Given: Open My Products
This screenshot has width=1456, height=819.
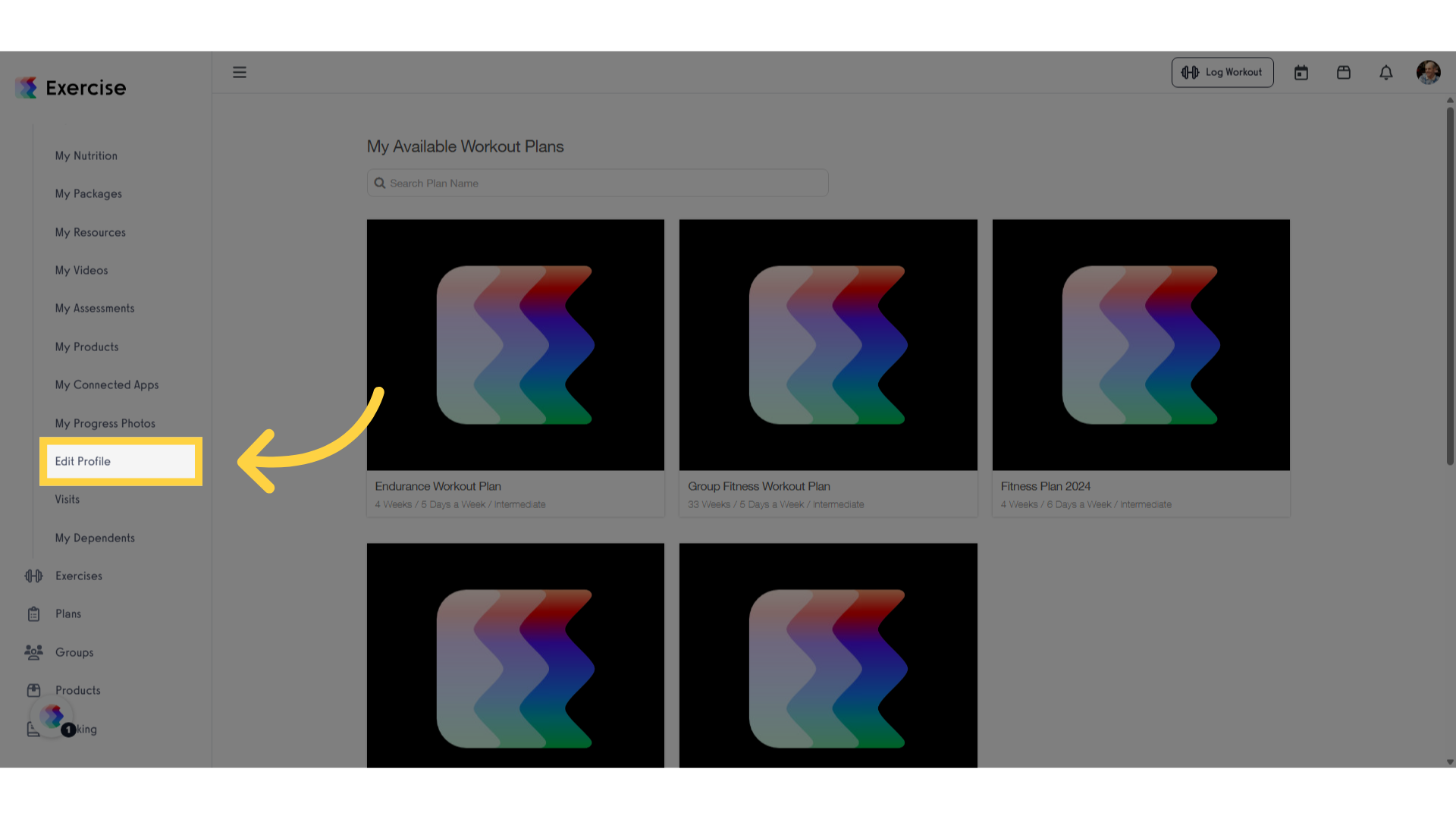Looking at the screenshot, I should [x=86, y=347].
